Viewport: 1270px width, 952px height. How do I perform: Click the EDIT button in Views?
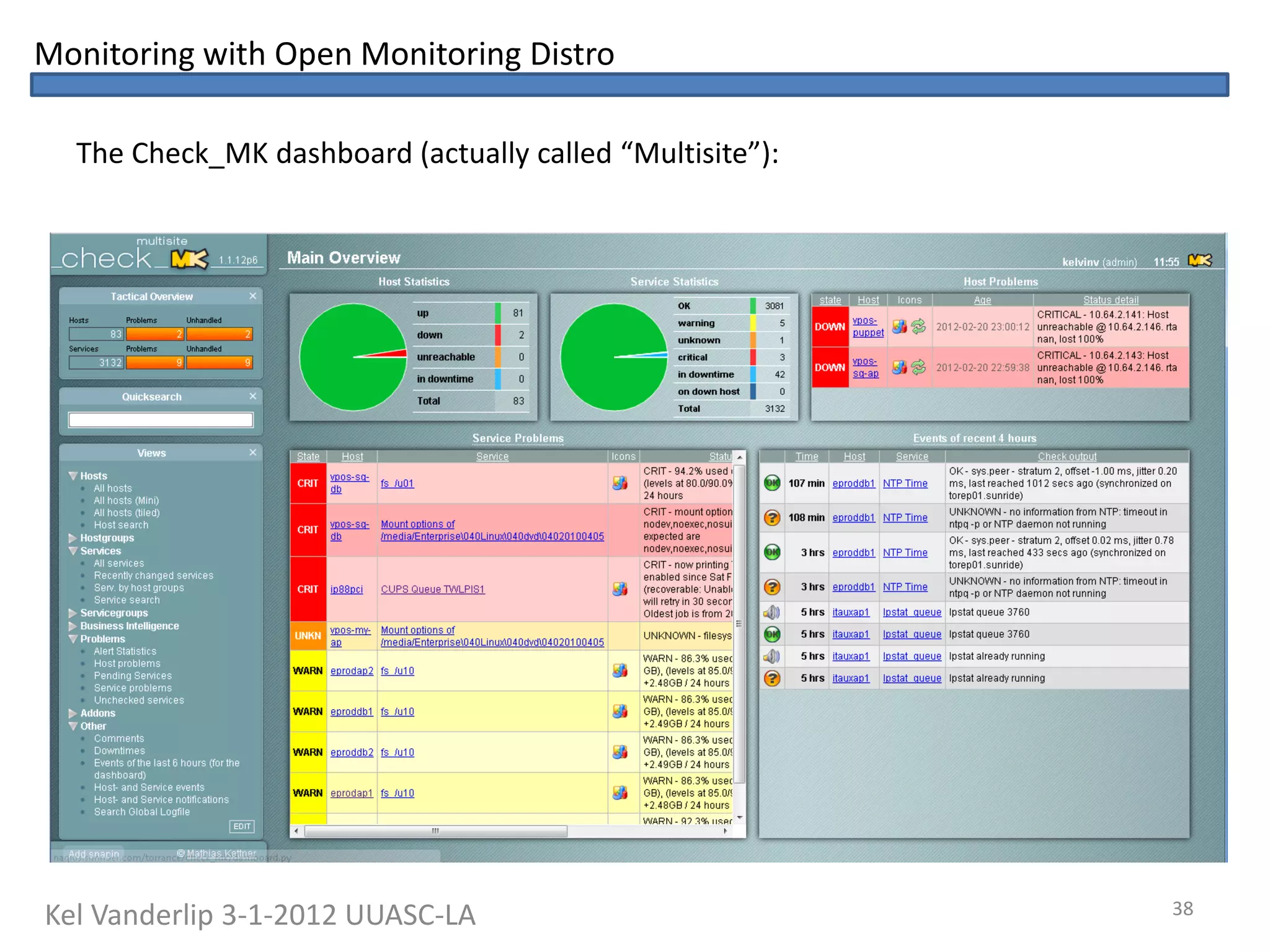pos(242,826)
